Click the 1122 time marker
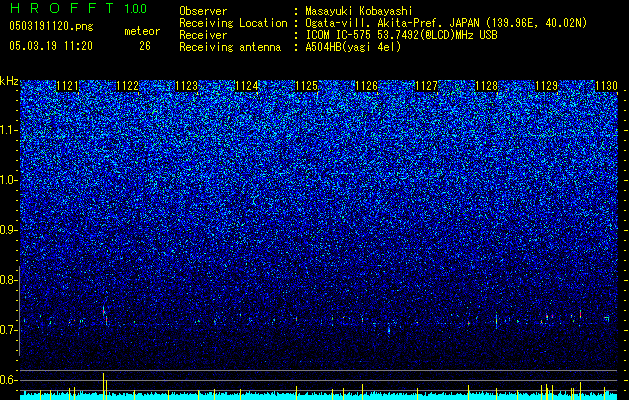Viewport: 629px width, 400px height. pos(128,86)
